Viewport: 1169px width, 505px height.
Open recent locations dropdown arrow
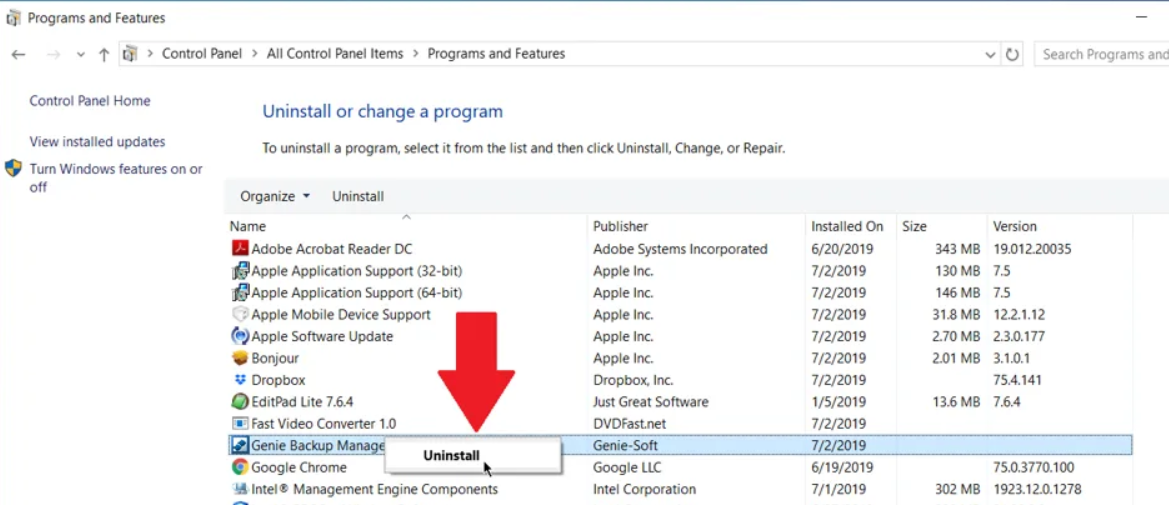point(81,54)
